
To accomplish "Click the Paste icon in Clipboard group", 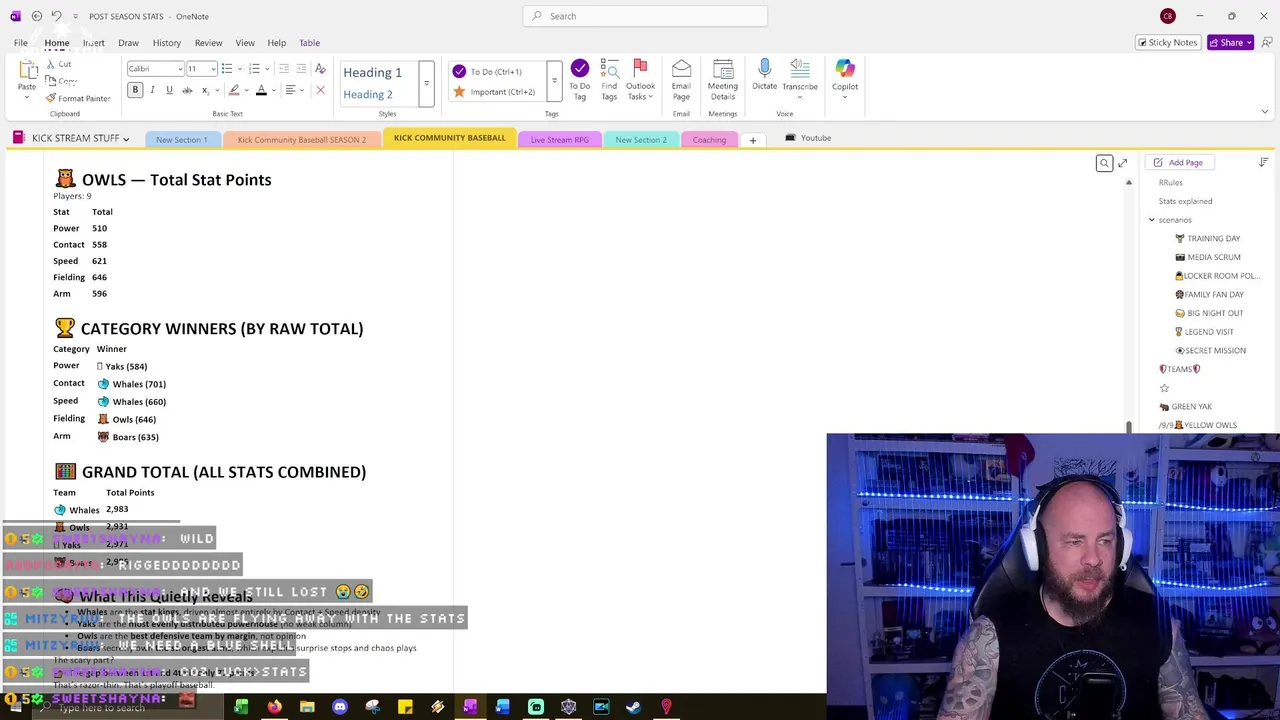I will 27,72.
